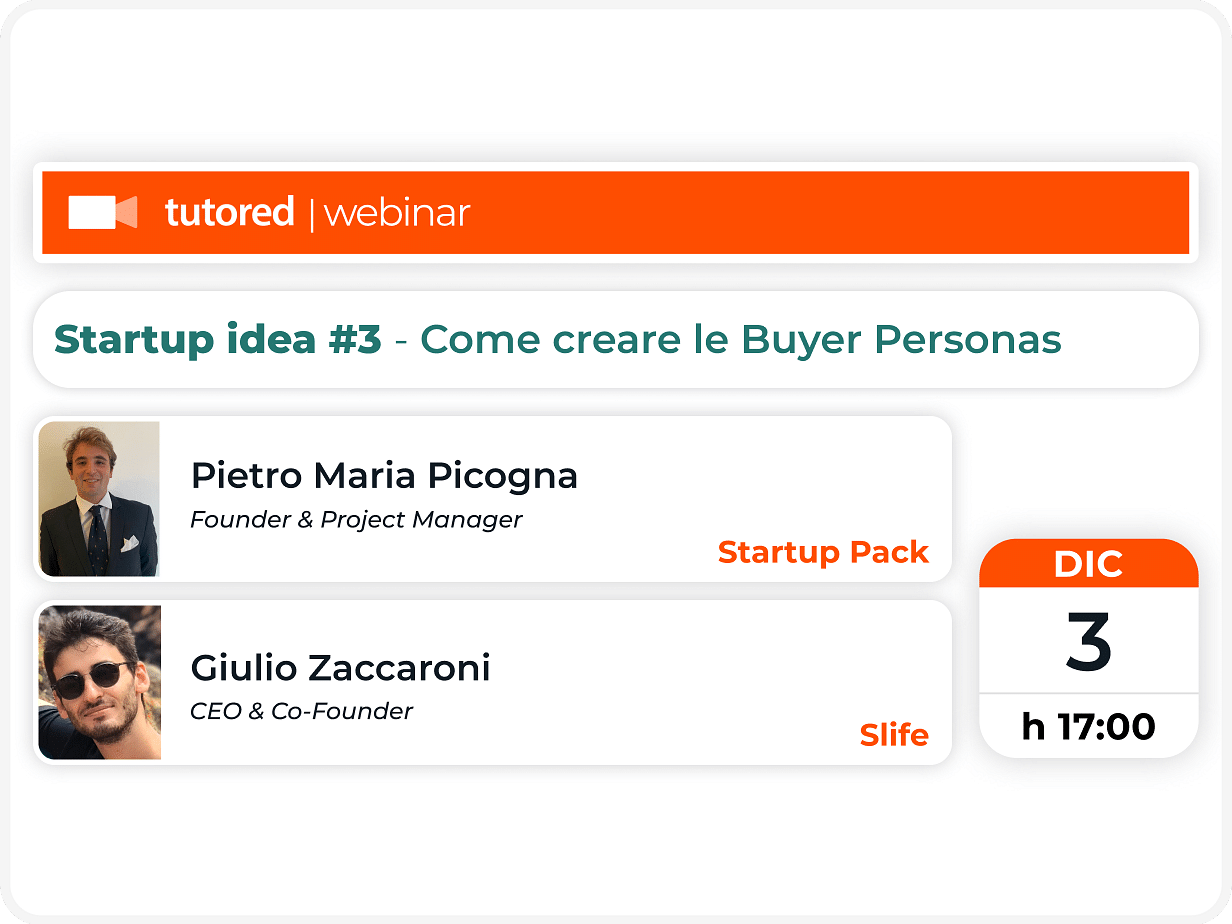
Task: Click the Startup Pack company link
Action: coord(823,552)
